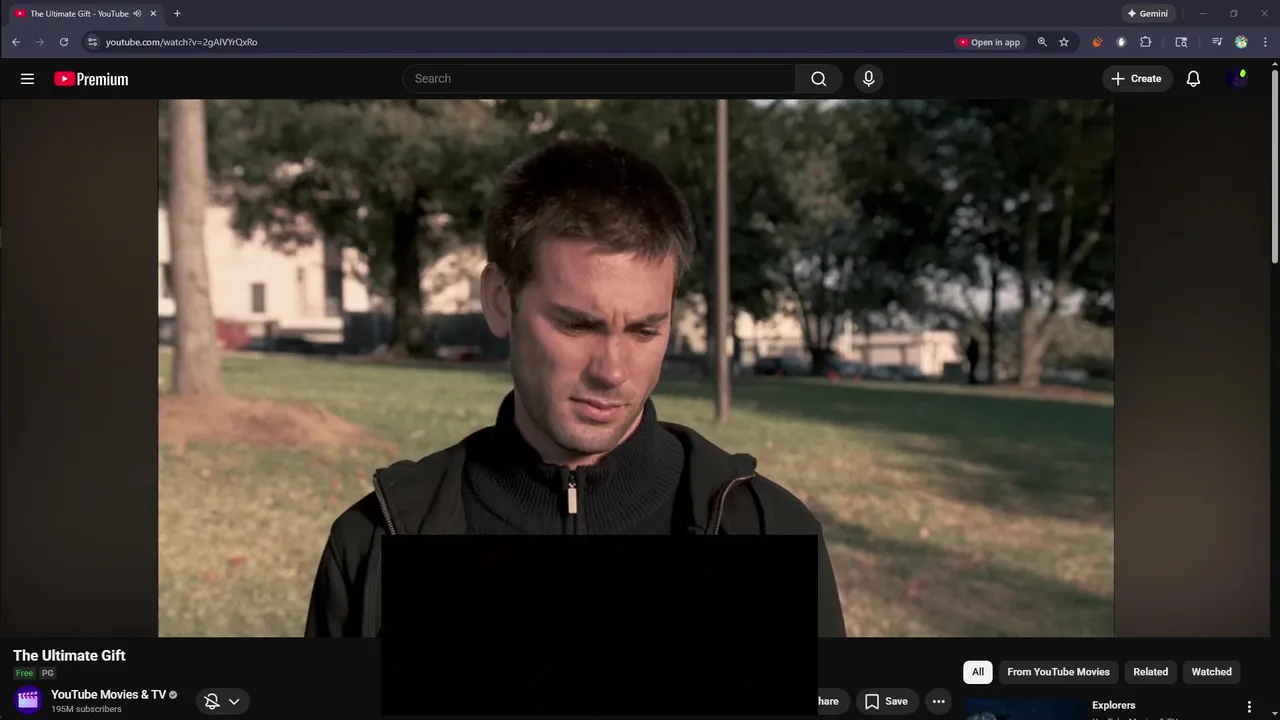Click the "PG" rating badge
The width and height of the screenshot is (1280, 720).
click(x=47, y=673)
